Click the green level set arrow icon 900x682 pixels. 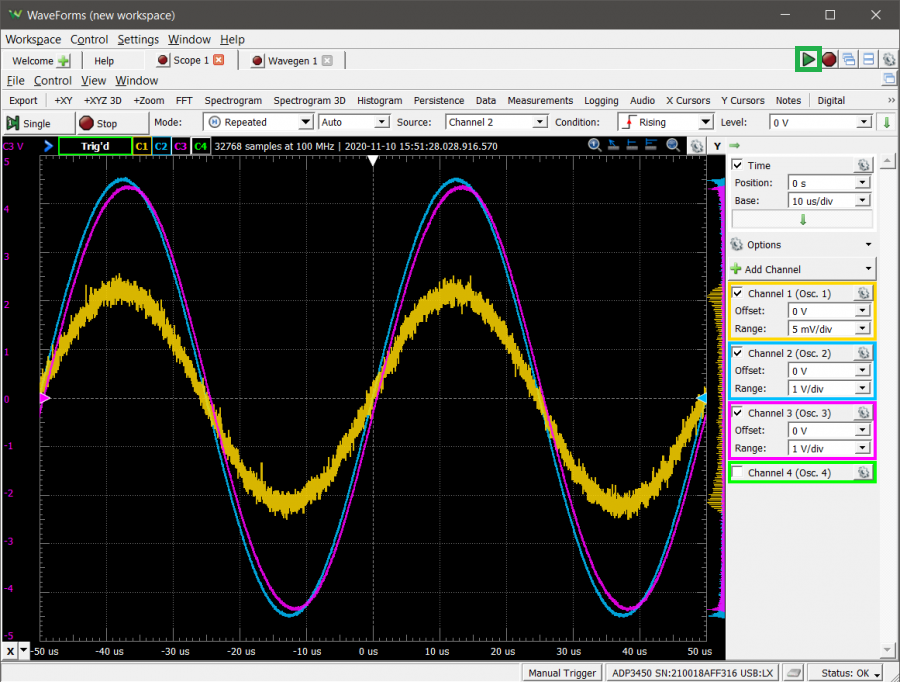tap(887, 122)
